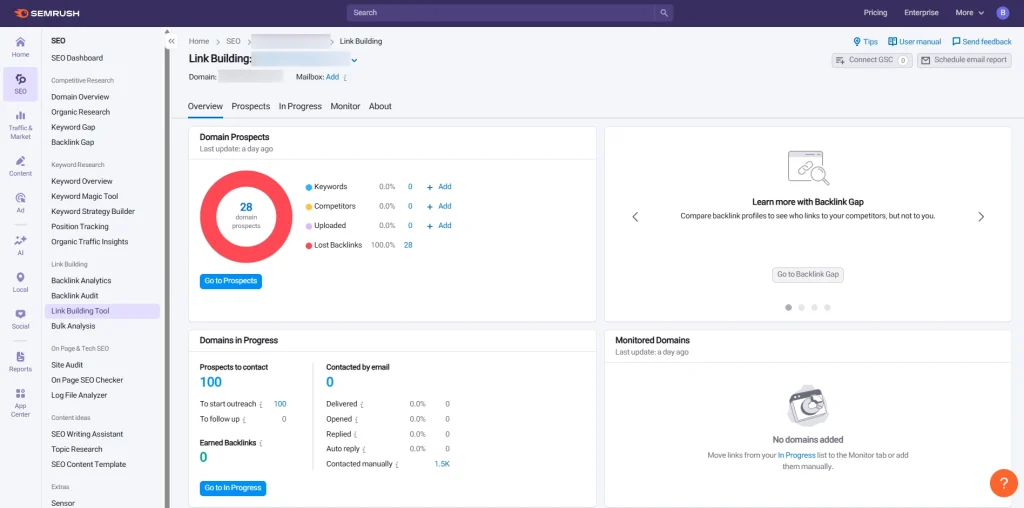The width and height of the screenshot is (1024, 508).
Task: Go to previous carousel slide arrow
Action: [635, 217]
